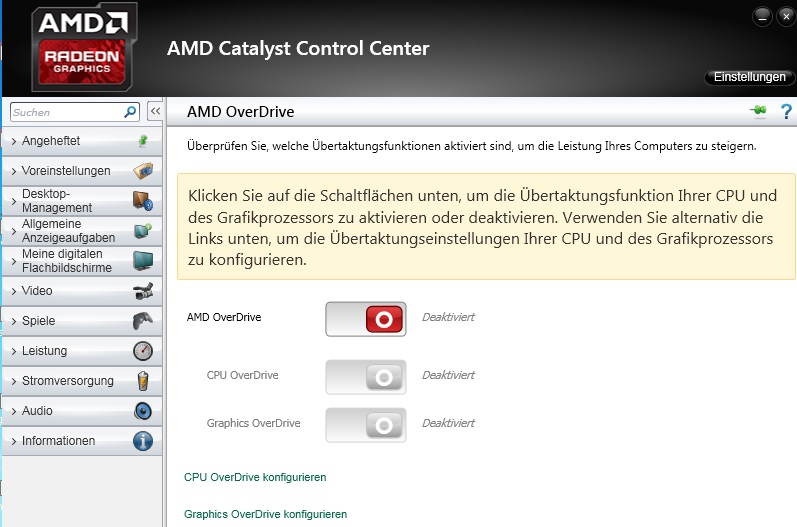Select the Informationen menu item
The height and width of the screenshot is (527, 797).
click(82, 441)
